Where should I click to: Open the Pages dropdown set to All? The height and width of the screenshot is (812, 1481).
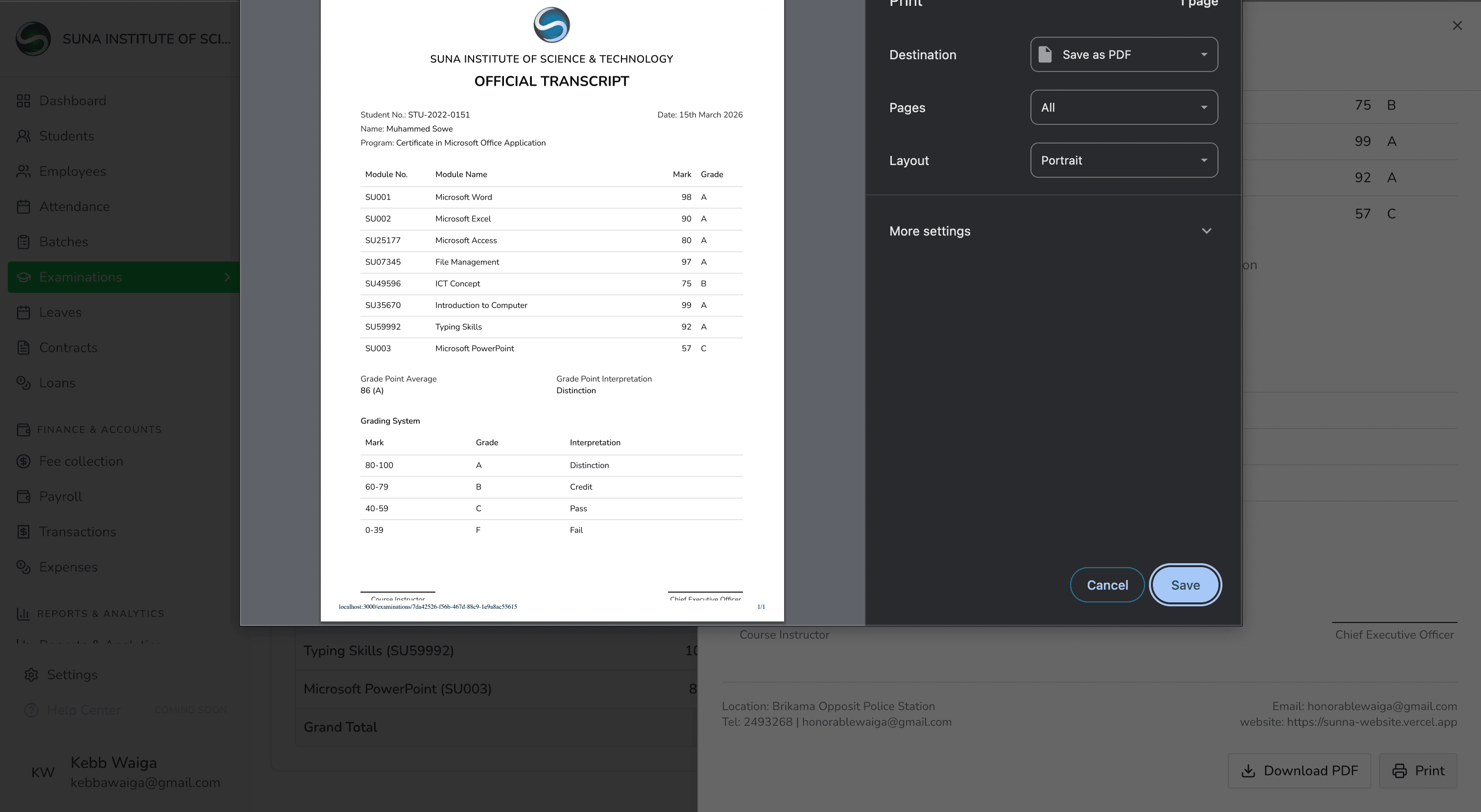1123,108
